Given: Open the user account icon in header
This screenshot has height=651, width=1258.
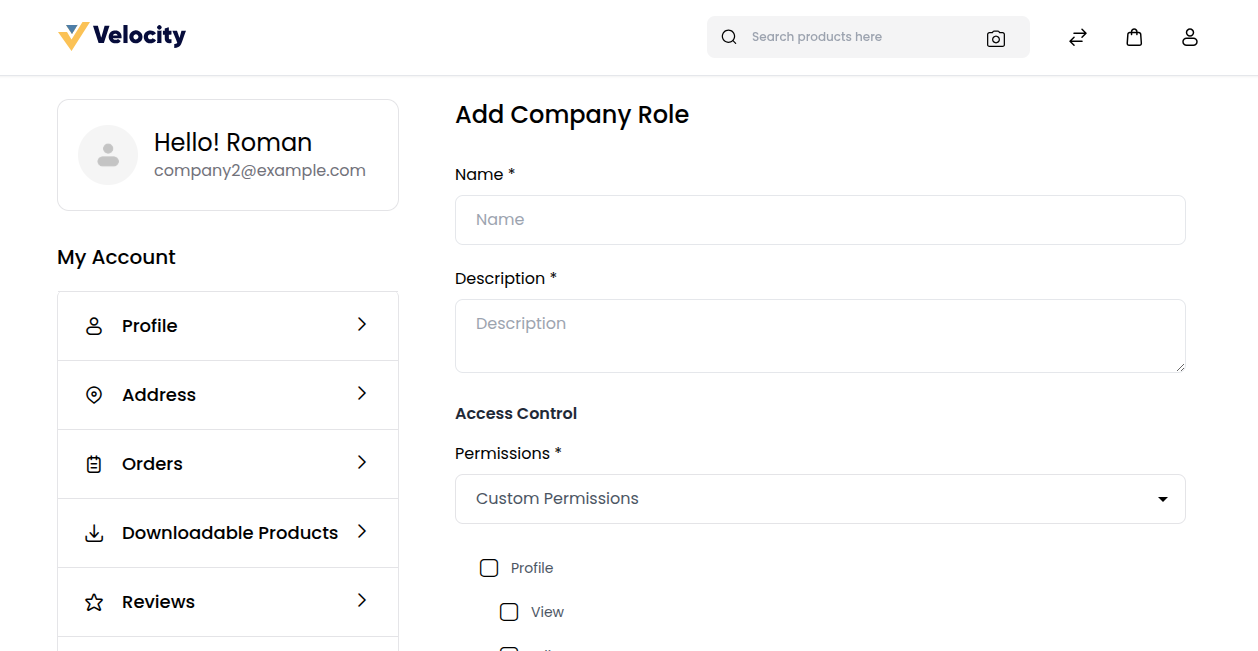Looking at the screenshot, I should click(x=1189, y=37).
